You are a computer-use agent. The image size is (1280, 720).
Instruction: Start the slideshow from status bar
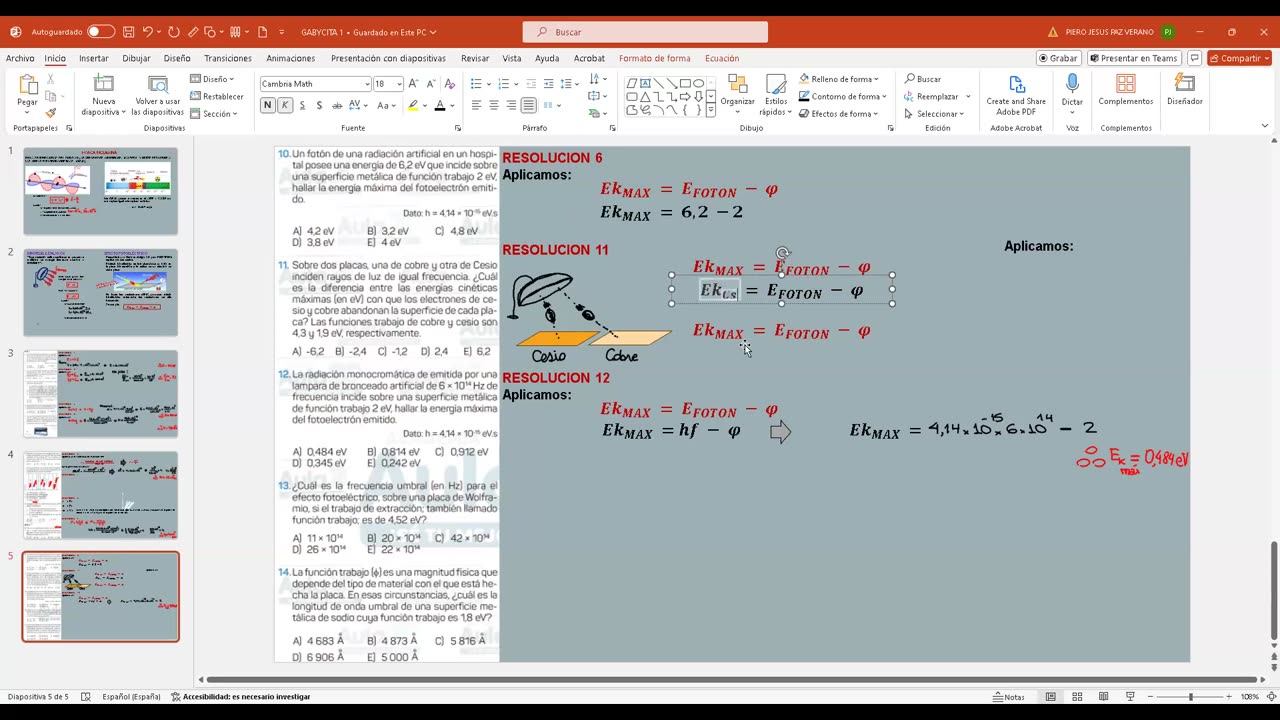coord(1130,697)
